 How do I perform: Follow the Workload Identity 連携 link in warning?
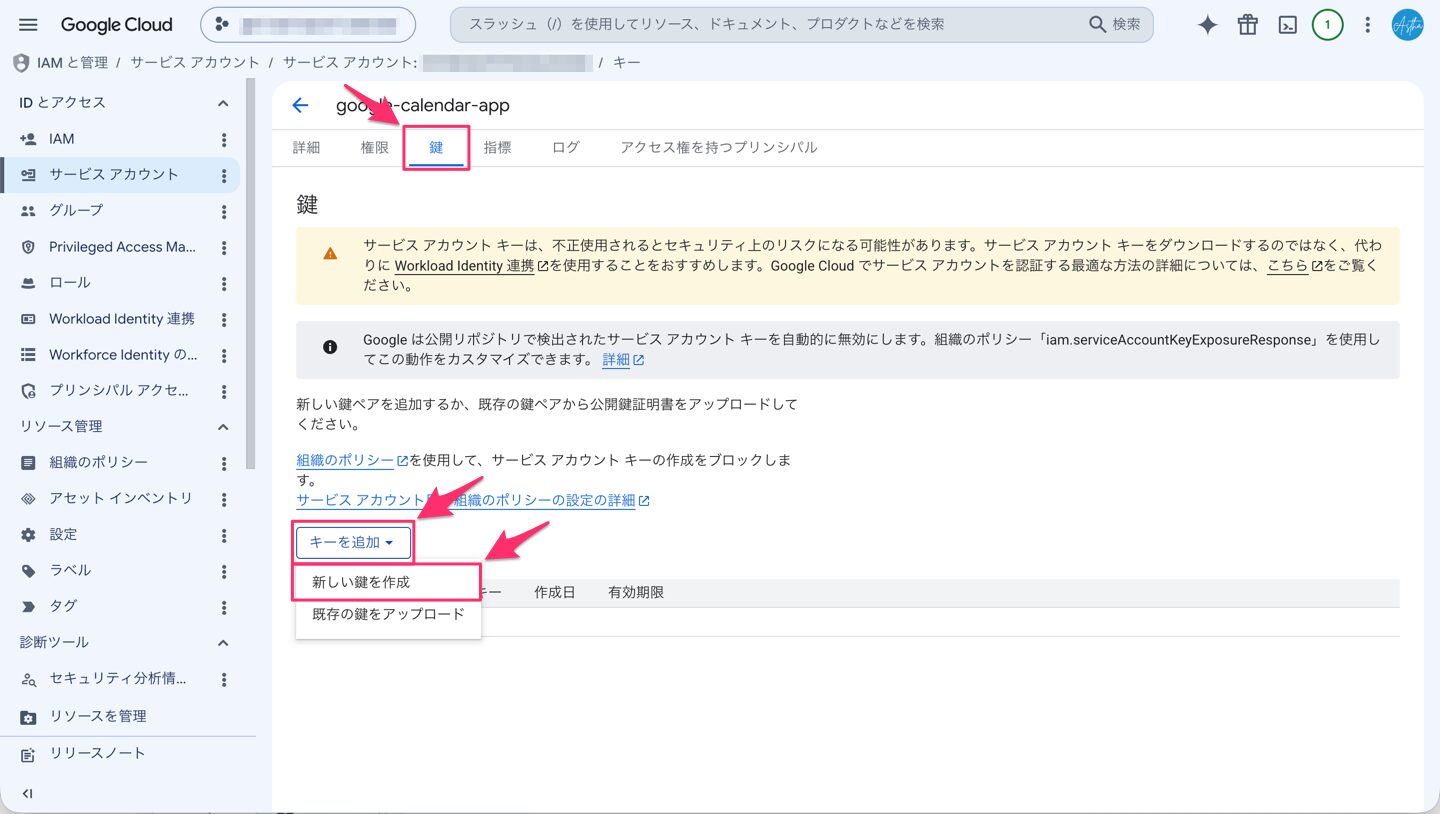(x=471, y=266)
